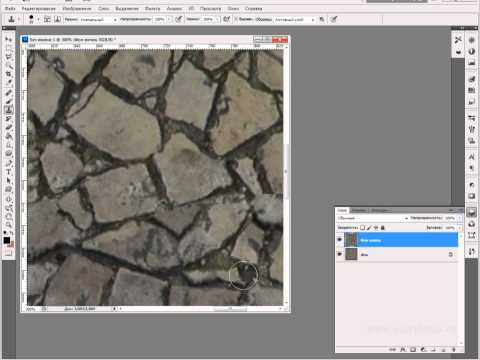Open the 'Образец' sample dropdown

[295, 20]
